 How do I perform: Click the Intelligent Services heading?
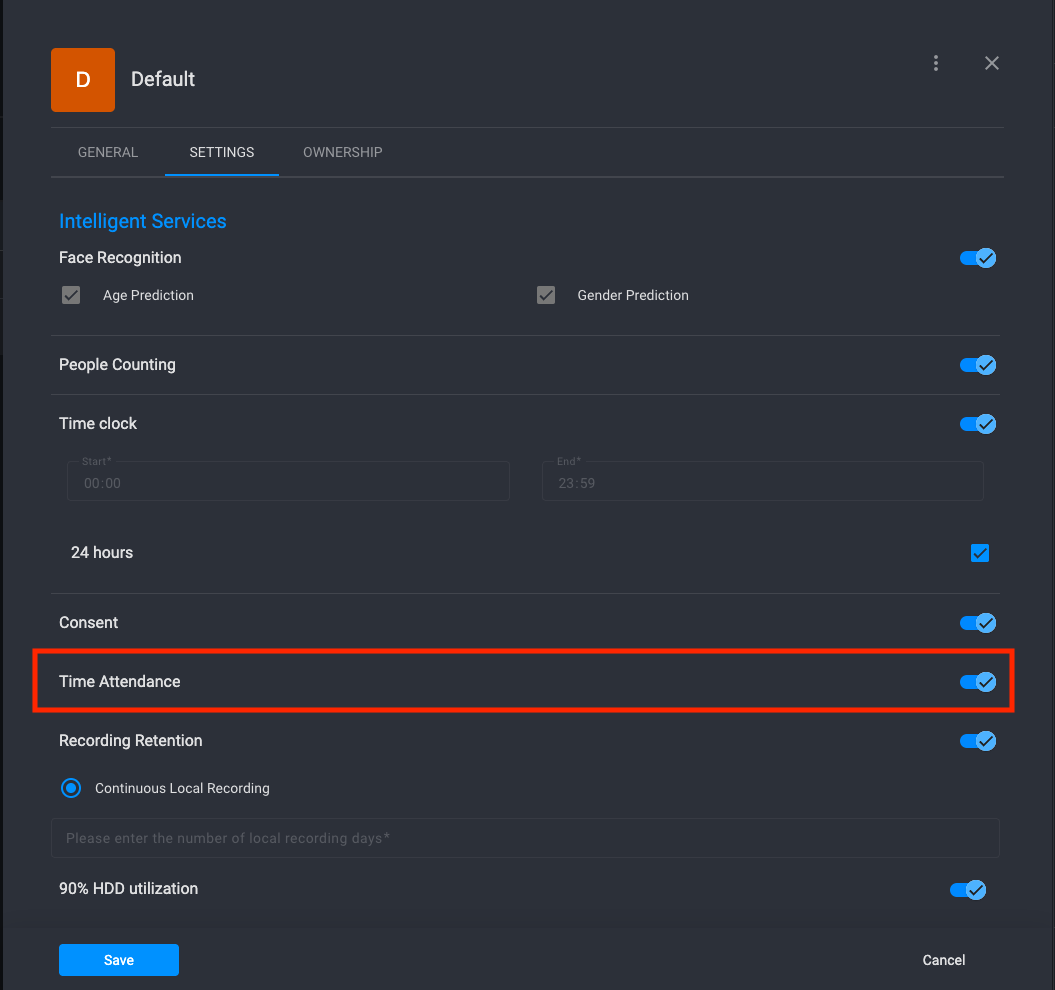click(x=143, y=221)
